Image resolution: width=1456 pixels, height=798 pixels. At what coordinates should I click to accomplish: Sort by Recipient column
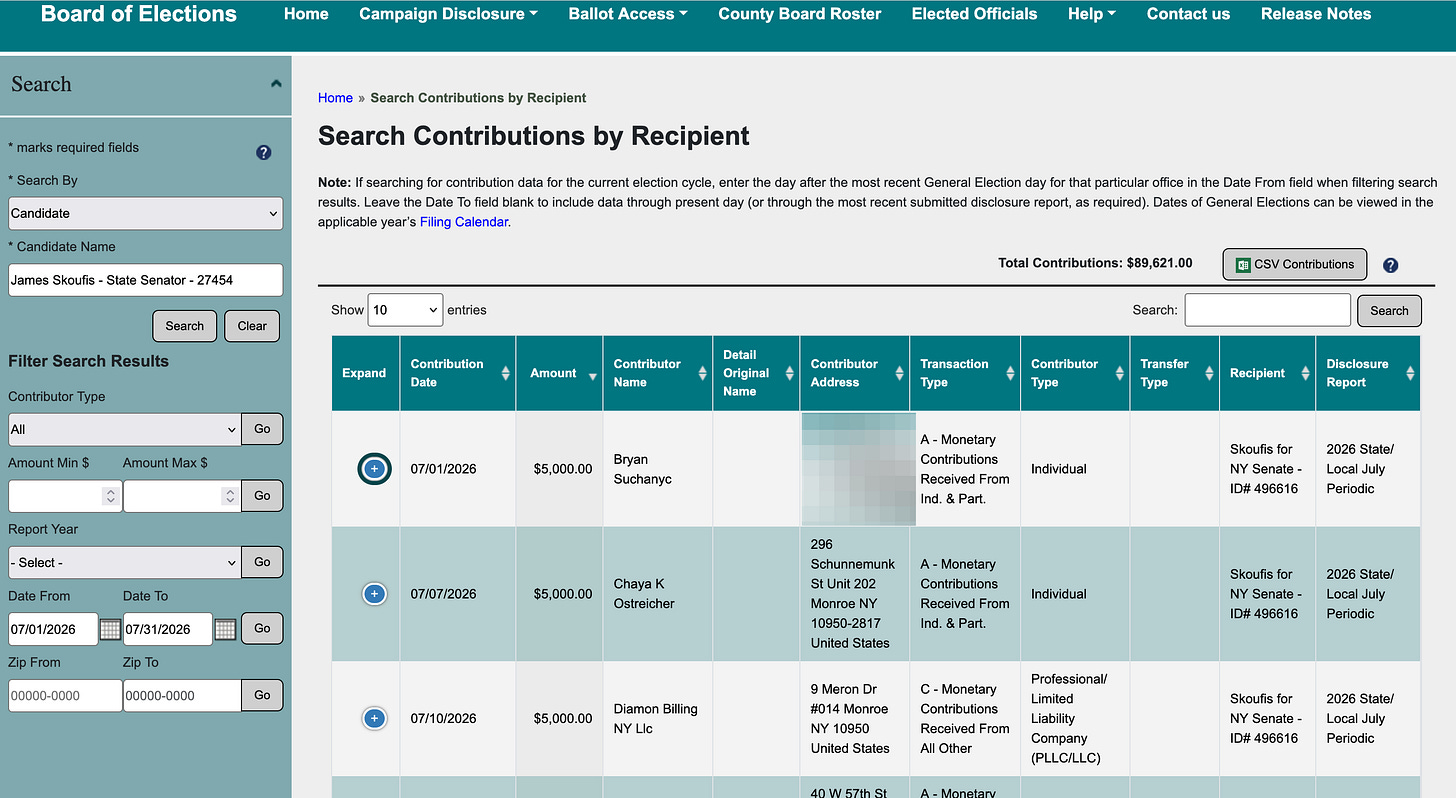click(1267, 373)
